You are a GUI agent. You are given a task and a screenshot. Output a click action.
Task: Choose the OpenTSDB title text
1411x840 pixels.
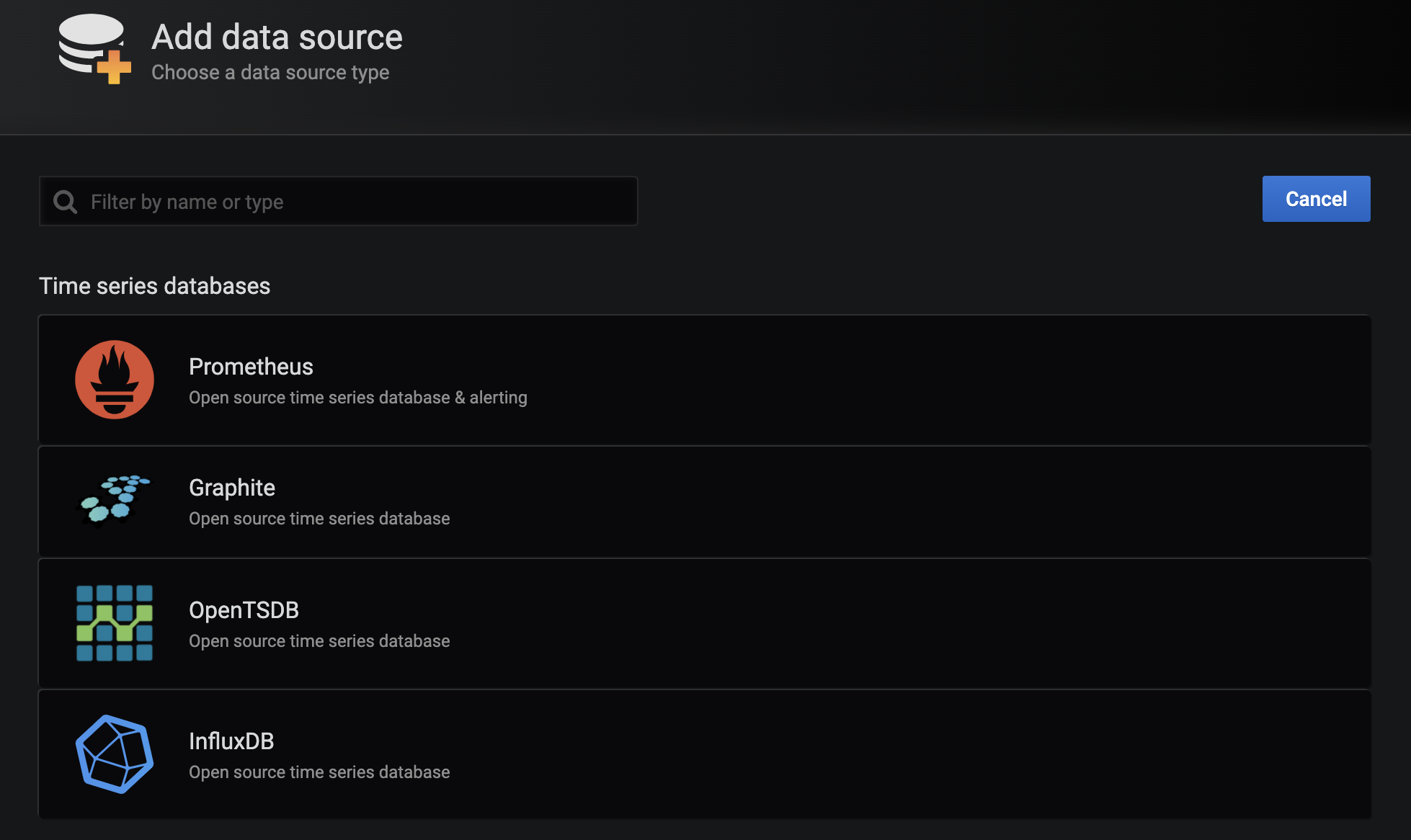click(x=244, y=610)
